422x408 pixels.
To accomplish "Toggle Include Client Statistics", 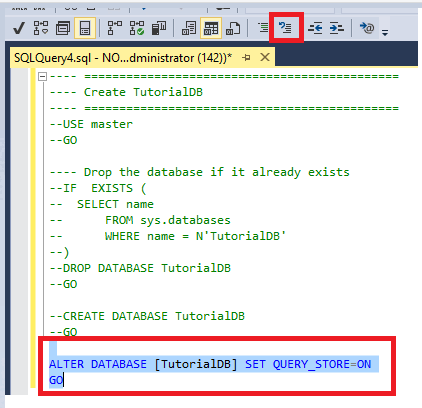I will 159,28.
